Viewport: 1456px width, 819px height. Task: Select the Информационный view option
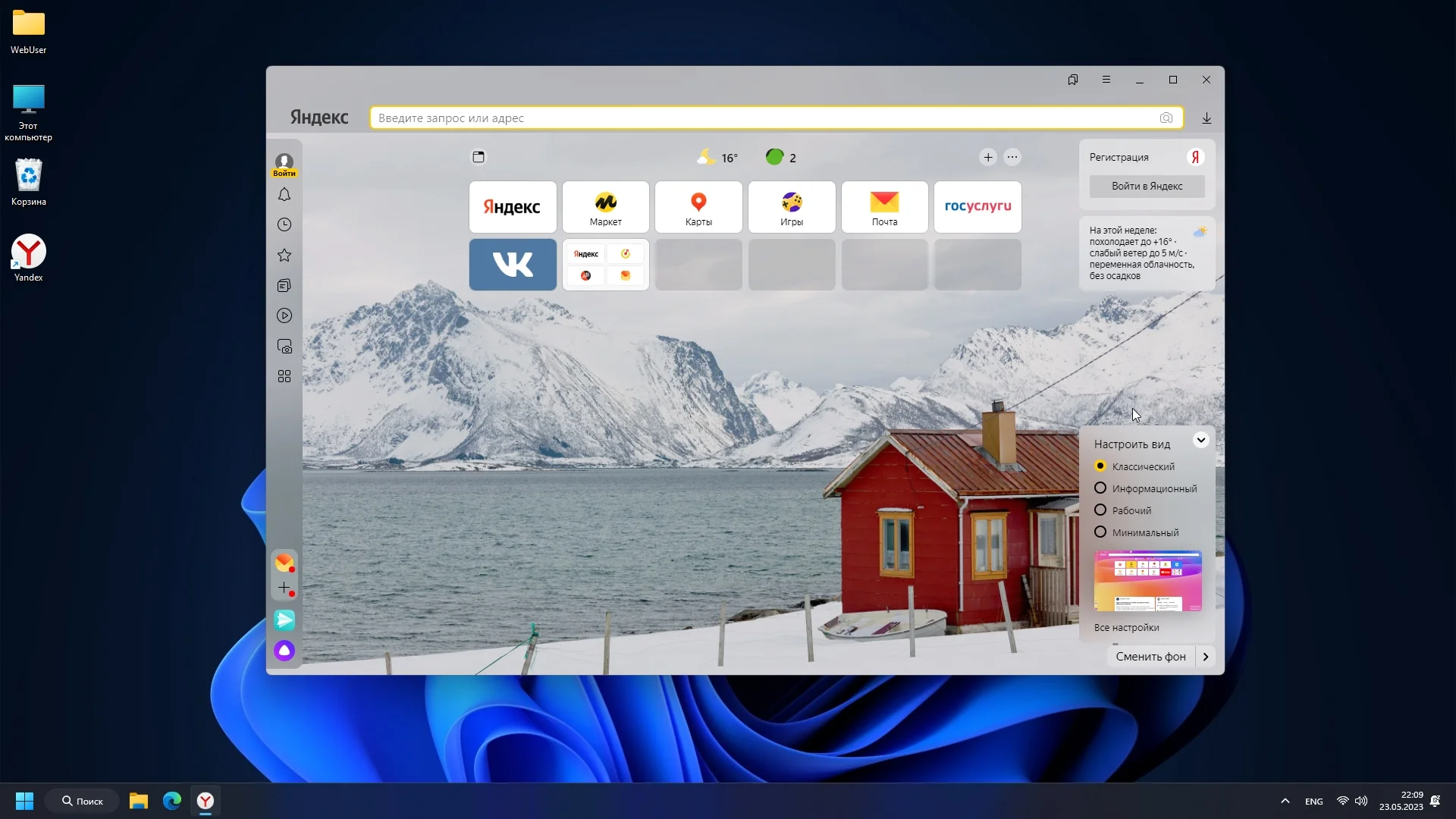(x=1100, y=488)
